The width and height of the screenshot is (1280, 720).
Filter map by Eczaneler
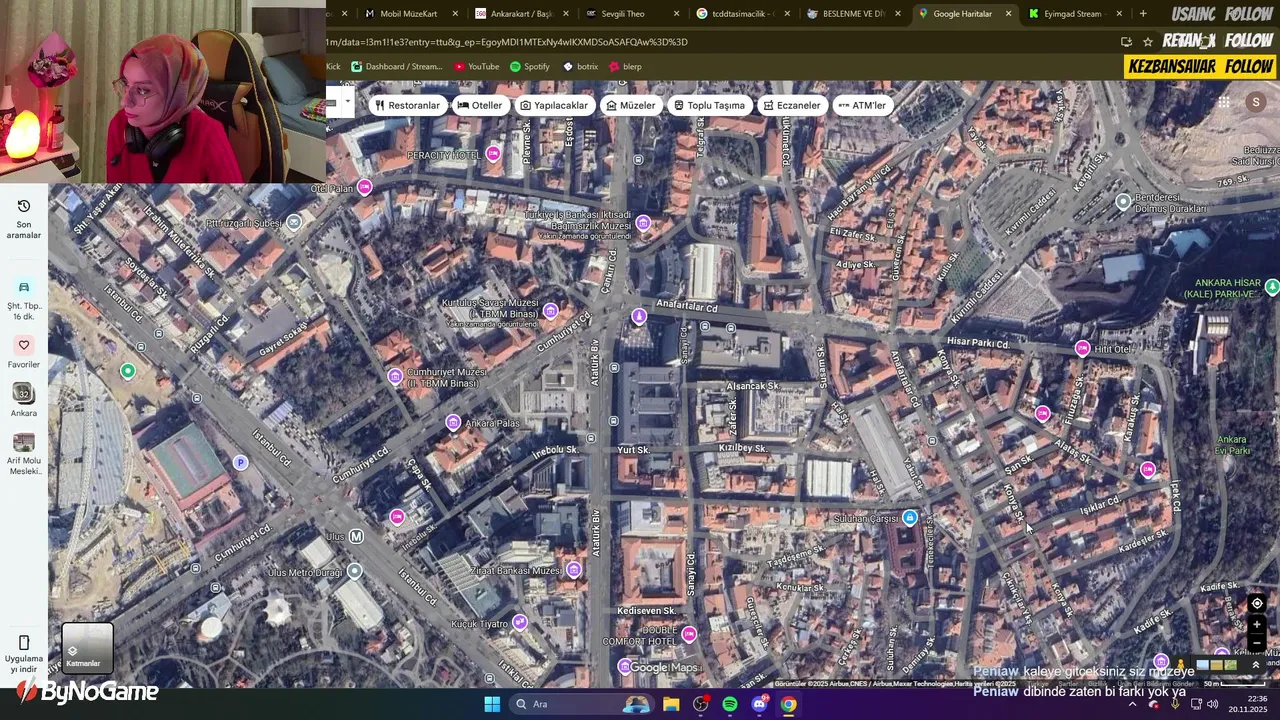coord(792,105)
